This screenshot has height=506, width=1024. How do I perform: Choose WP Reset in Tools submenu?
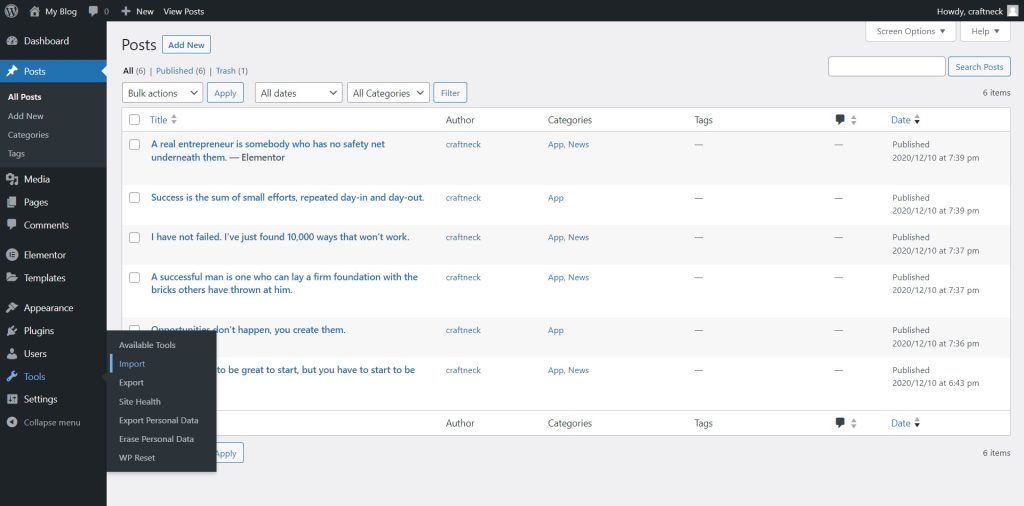(x=137, y=458)
